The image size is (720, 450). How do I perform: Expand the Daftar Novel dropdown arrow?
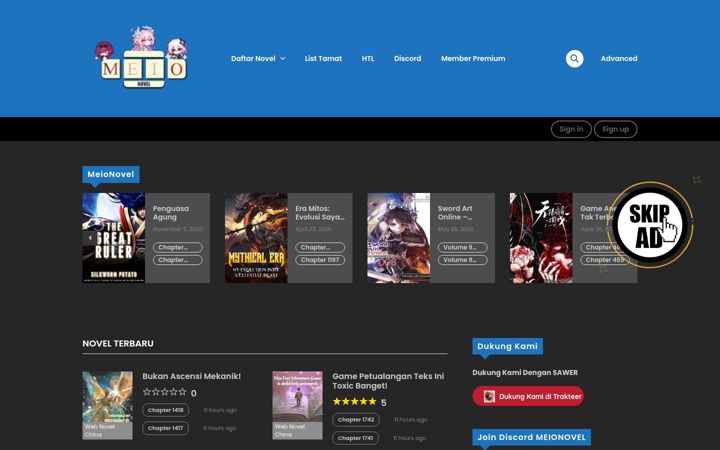[x=283, y=58]
